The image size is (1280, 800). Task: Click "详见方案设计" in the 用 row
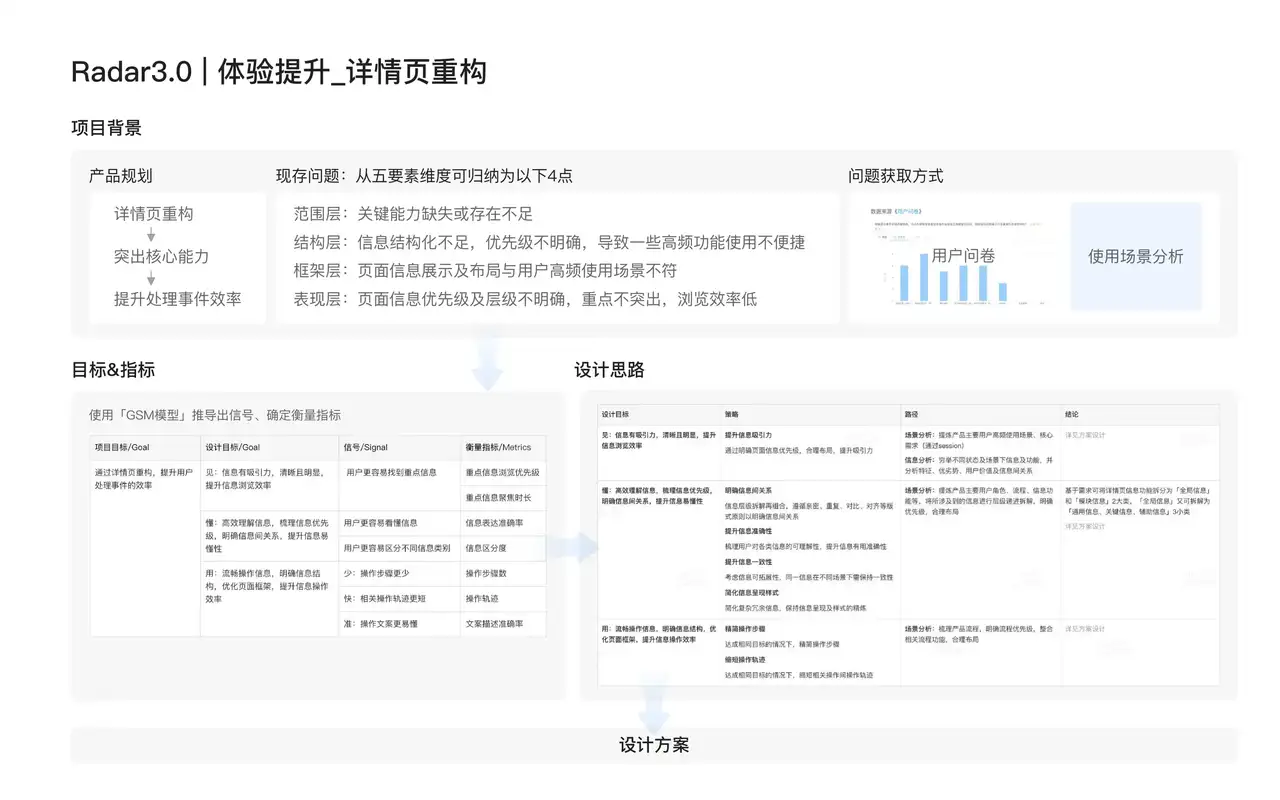point(1085,629)
